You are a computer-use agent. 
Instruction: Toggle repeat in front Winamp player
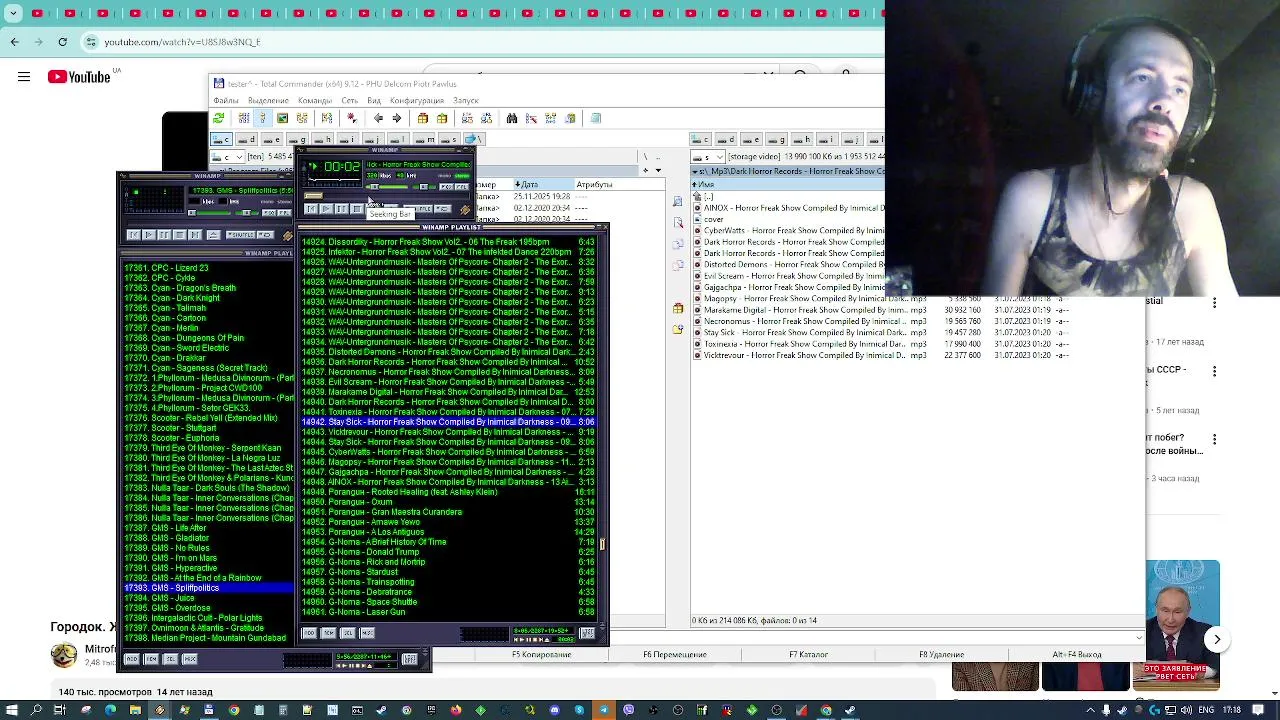pos(442,209)
